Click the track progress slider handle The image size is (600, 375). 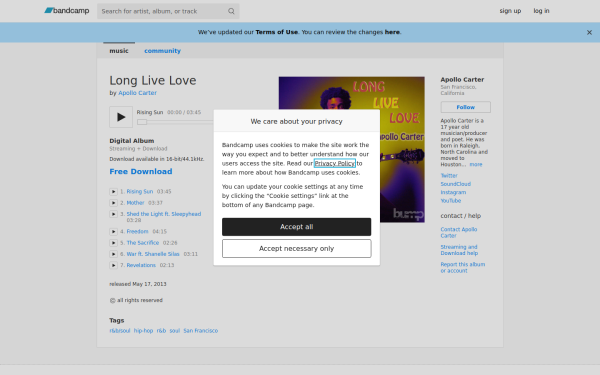pyautogui.click(x=142, y=122)
